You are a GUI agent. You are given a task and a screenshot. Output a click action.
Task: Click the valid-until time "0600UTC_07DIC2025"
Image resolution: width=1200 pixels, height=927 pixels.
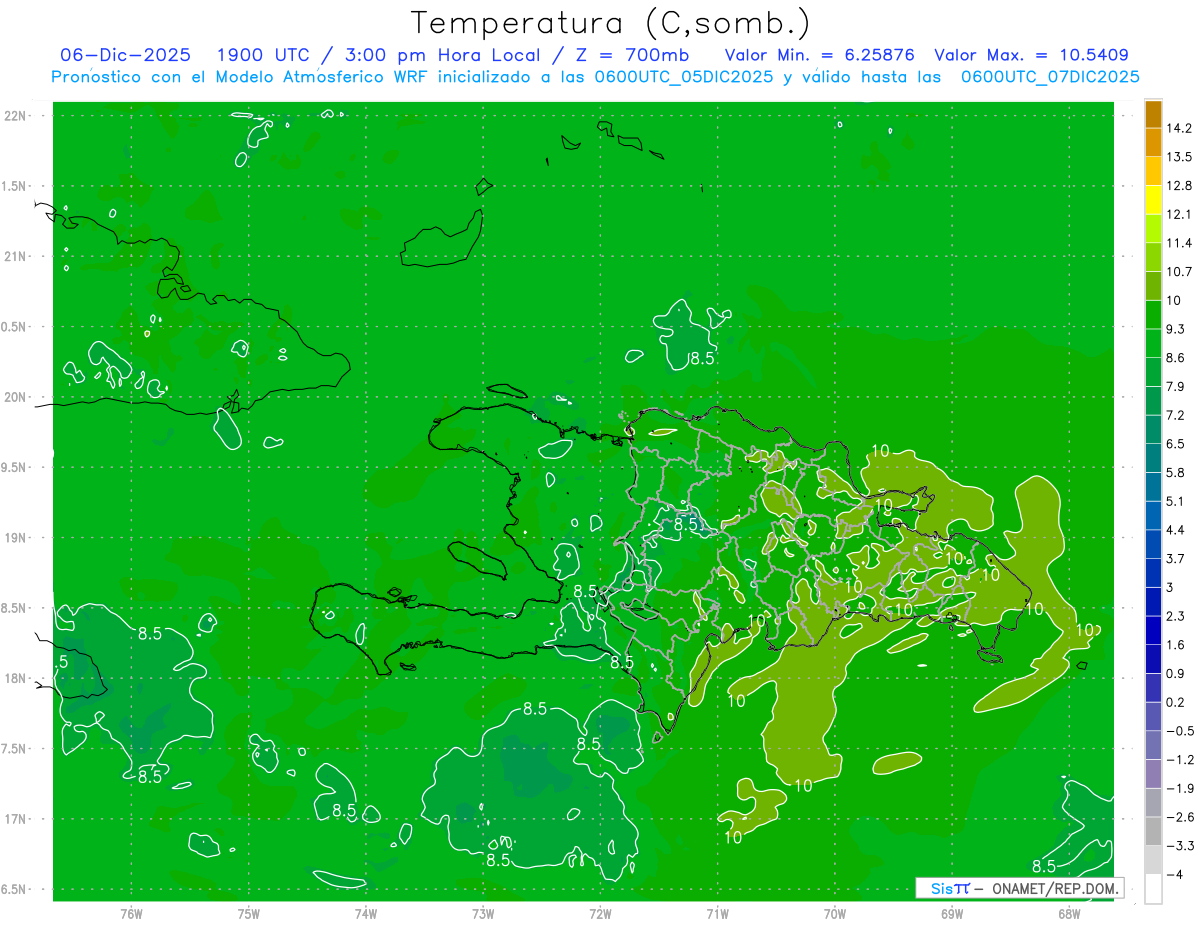[1050, 77]
